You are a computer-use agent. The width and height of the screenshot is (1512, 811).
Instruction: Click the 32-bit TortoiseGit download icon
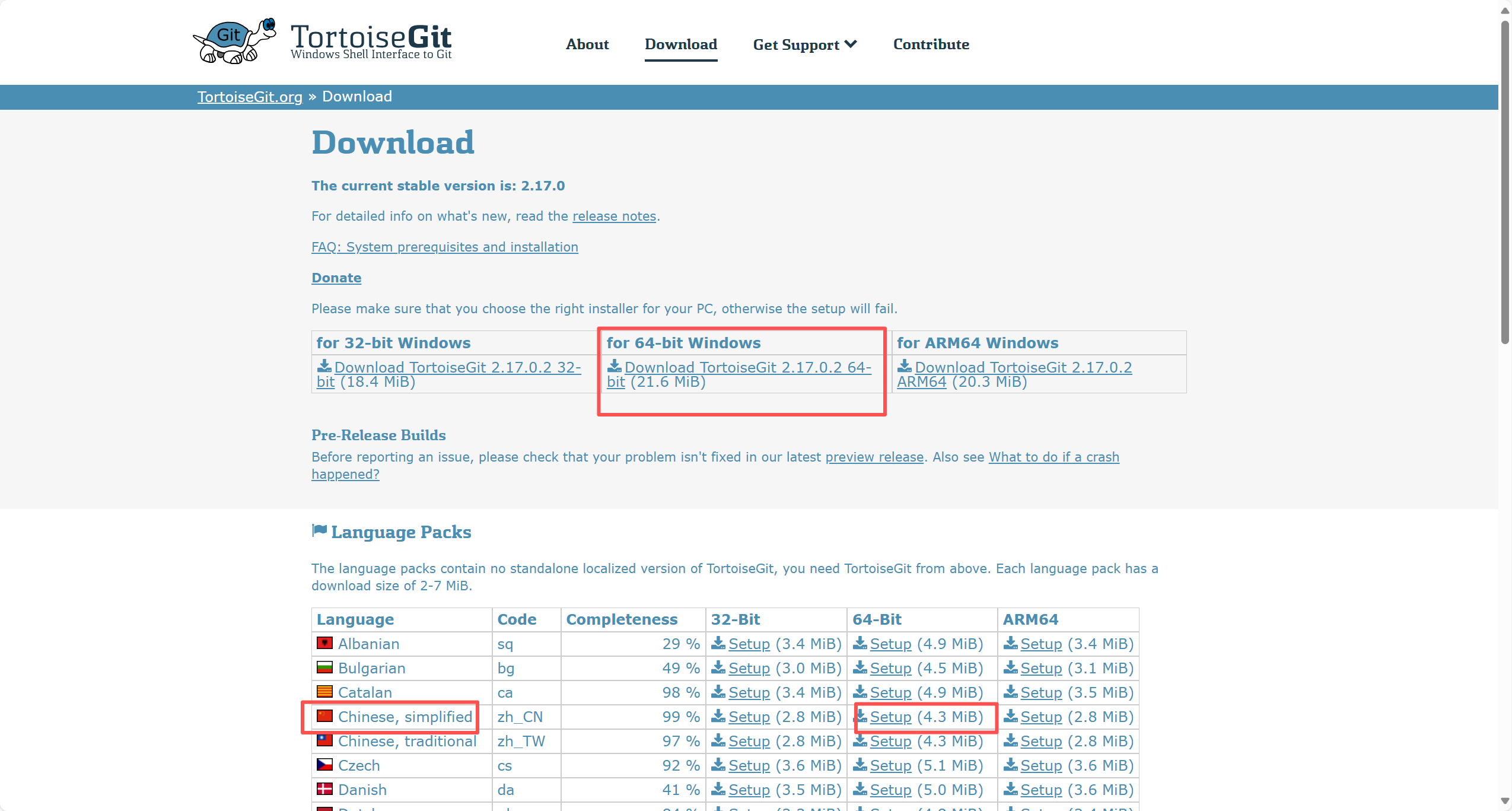pyautogui.click(x=324, y=366)
